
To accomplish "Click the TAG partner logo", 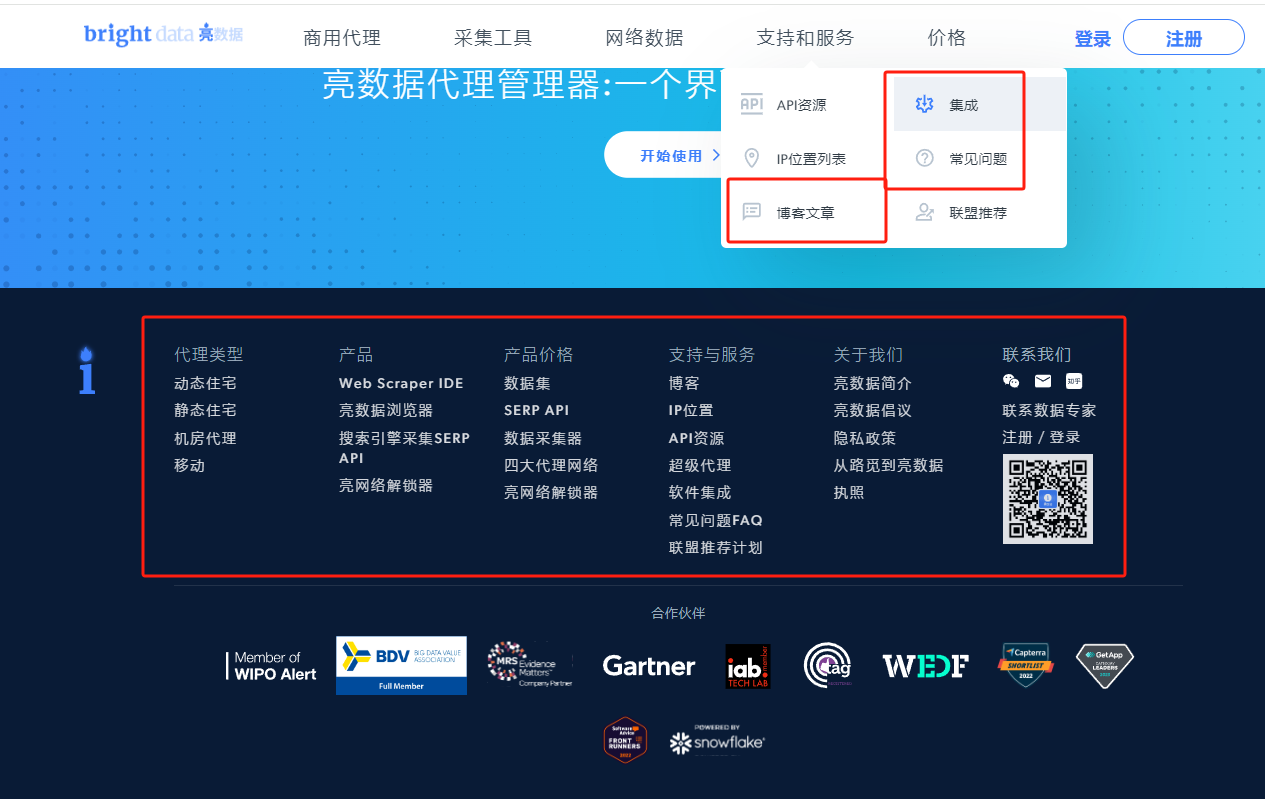I will coord(828,666).
